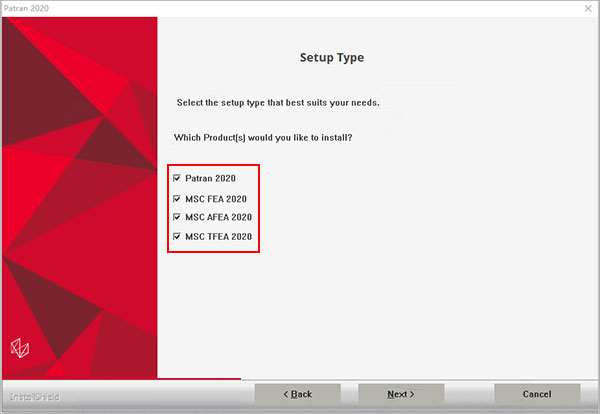Click 'Select the setup type' instruction text

[x=278, y=103]
